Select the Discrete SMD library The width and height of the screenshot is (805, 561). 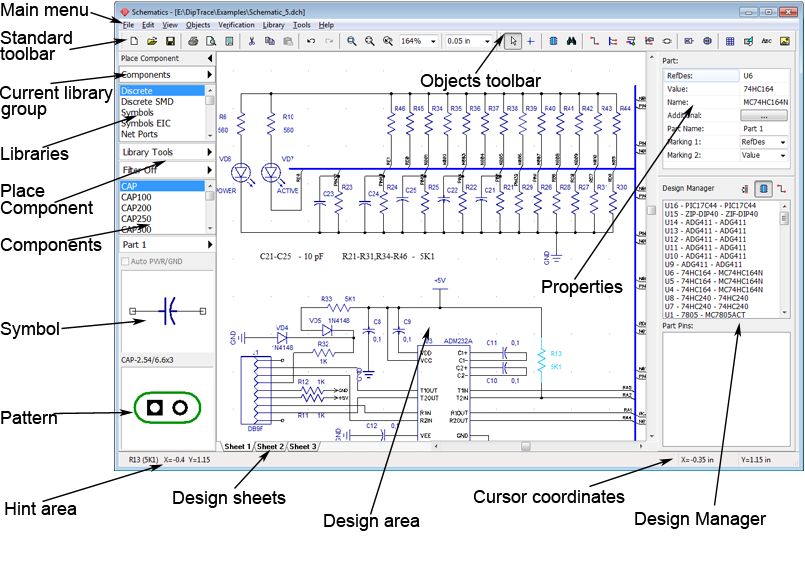[147, 102]
